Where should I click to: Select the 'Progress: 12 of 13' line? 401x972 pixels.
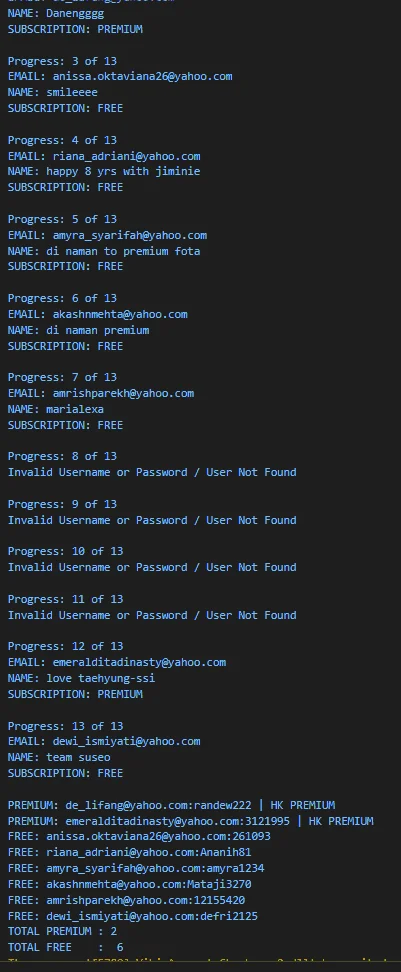(65, 646)
